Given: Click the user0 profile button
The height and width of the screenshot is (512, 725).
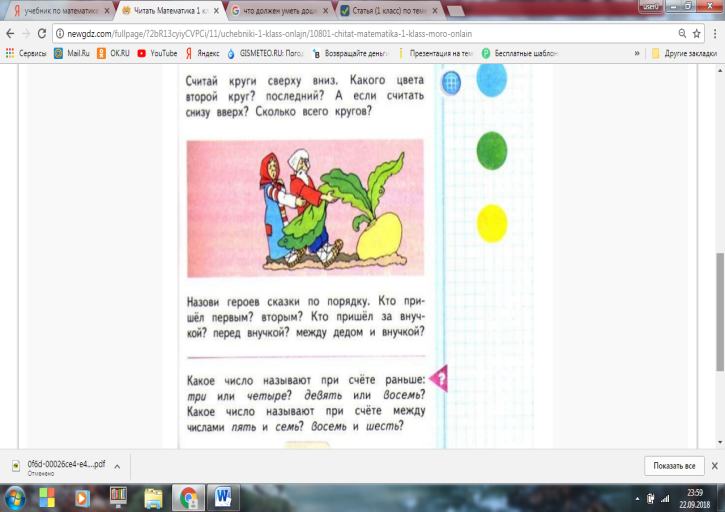Looking at the screenshot, I should tap(651, 6).
